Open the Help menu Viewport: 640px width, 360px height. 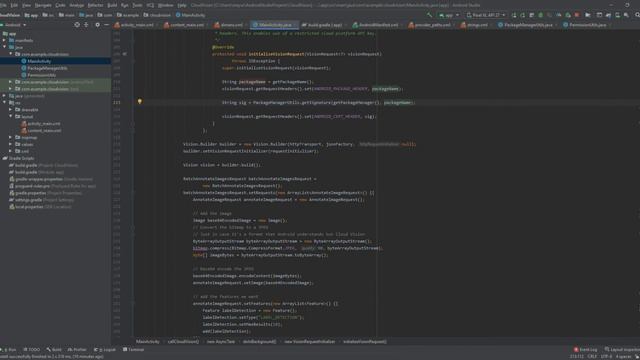click(182, 5)
